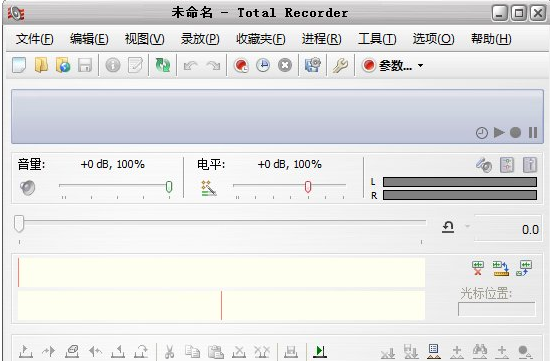Screen dimensions: 550x361
Task: Open URL with the folder-globe icon
Action: pyautogui.click(x=63, y=65)
